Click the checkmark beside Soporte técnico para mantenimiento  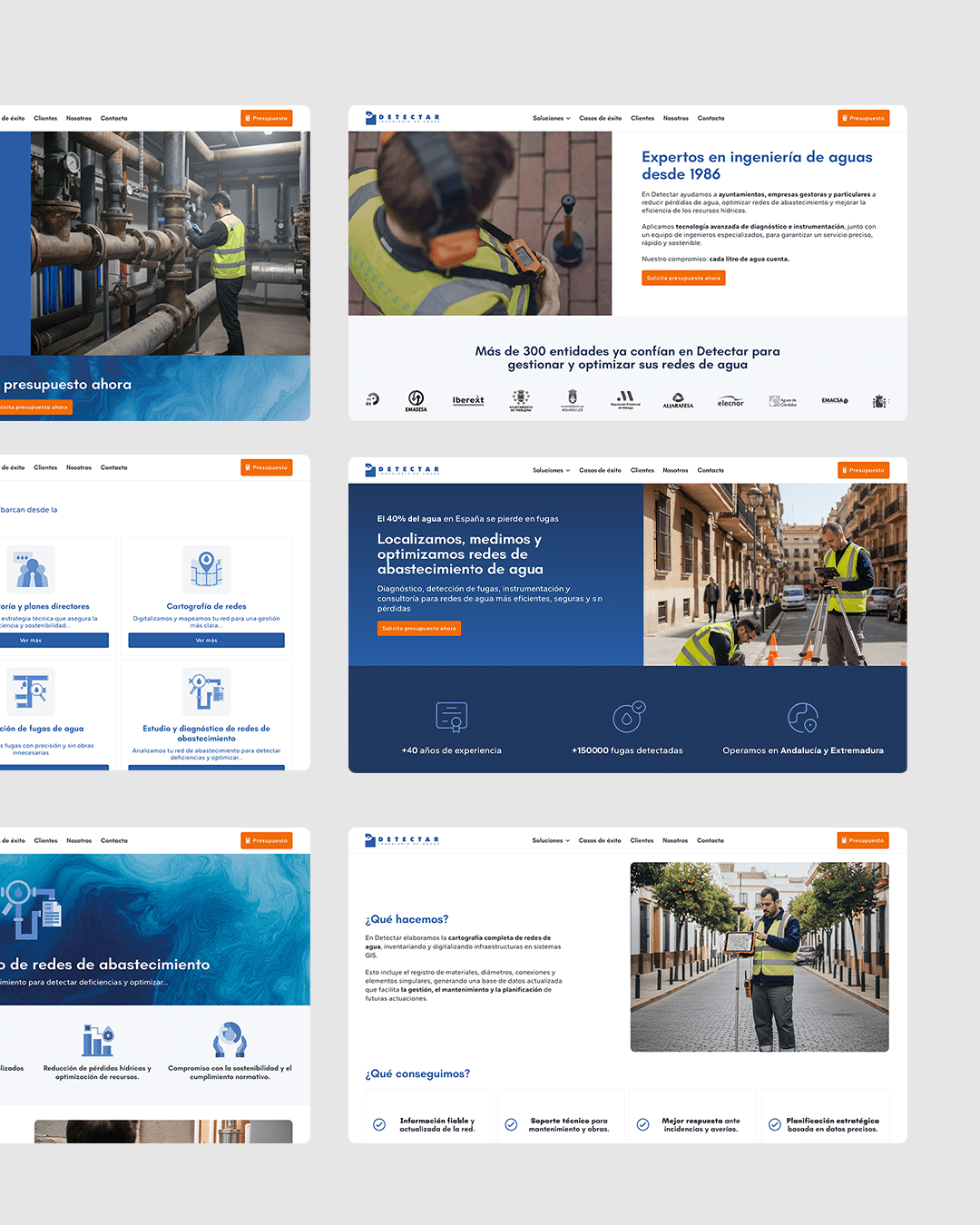(511, 1124)
